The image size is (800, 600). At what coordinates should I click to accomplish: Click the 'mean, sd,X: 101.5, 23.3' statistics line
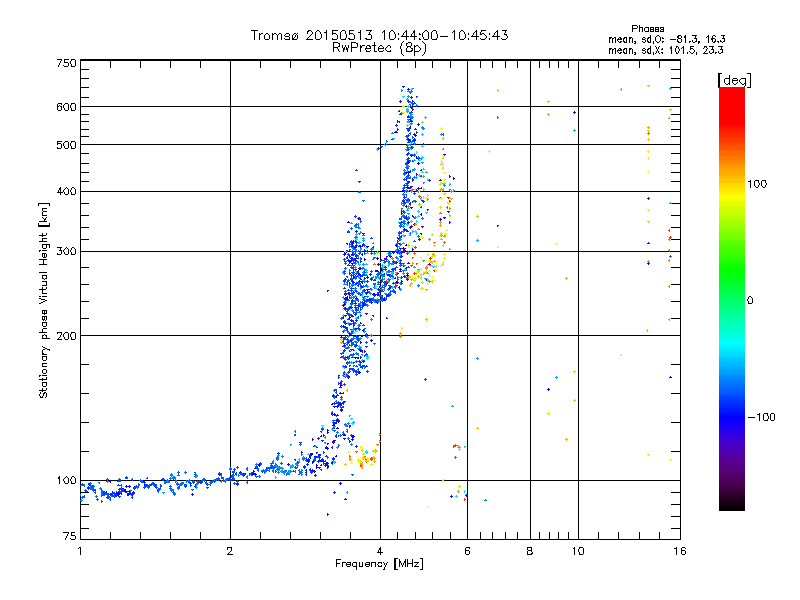click(x=665, y=50)
